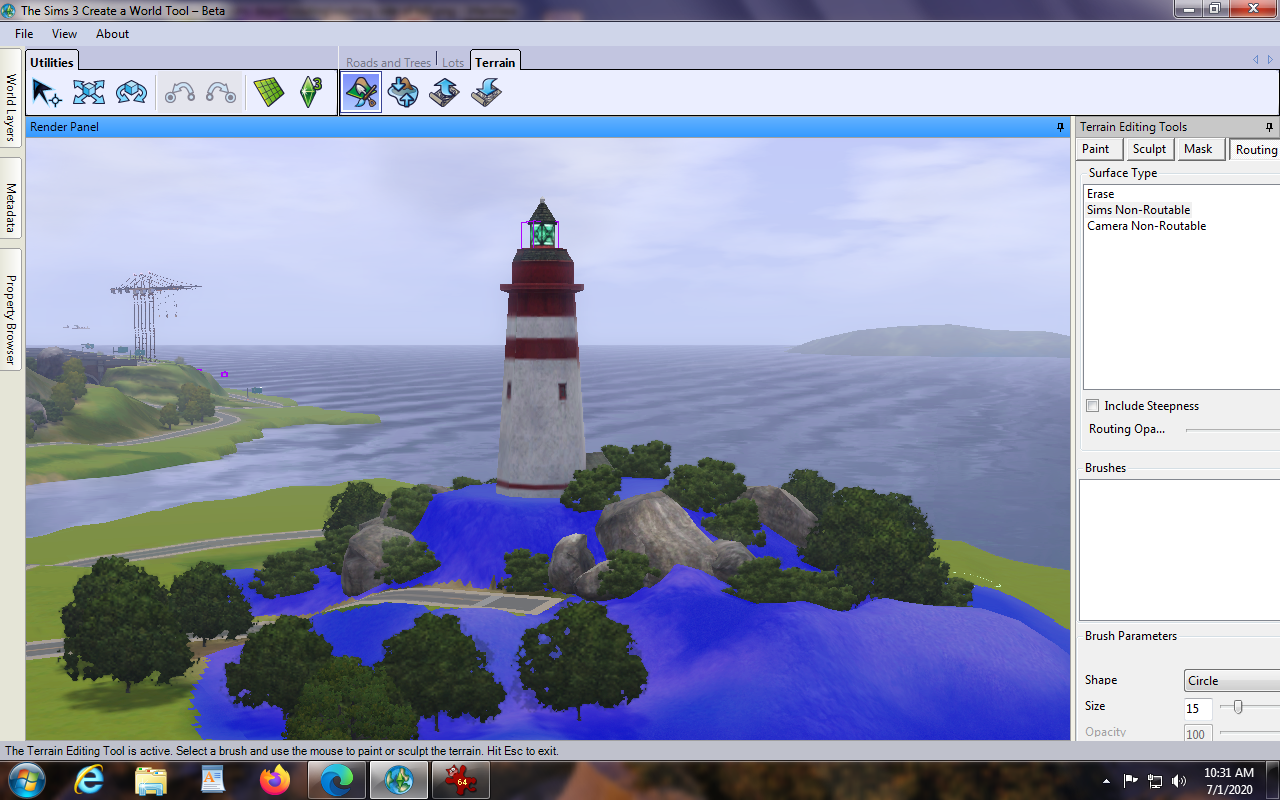
Task: Show hidden tray icons arrow
Action: coord(1107,781)
